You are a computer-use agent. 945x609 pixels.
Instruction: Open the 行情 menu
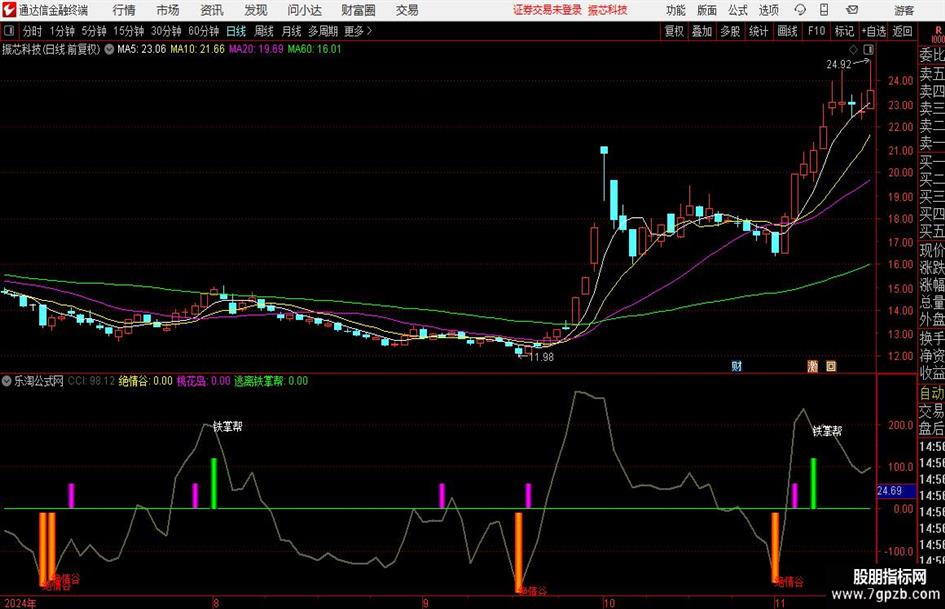124,10
